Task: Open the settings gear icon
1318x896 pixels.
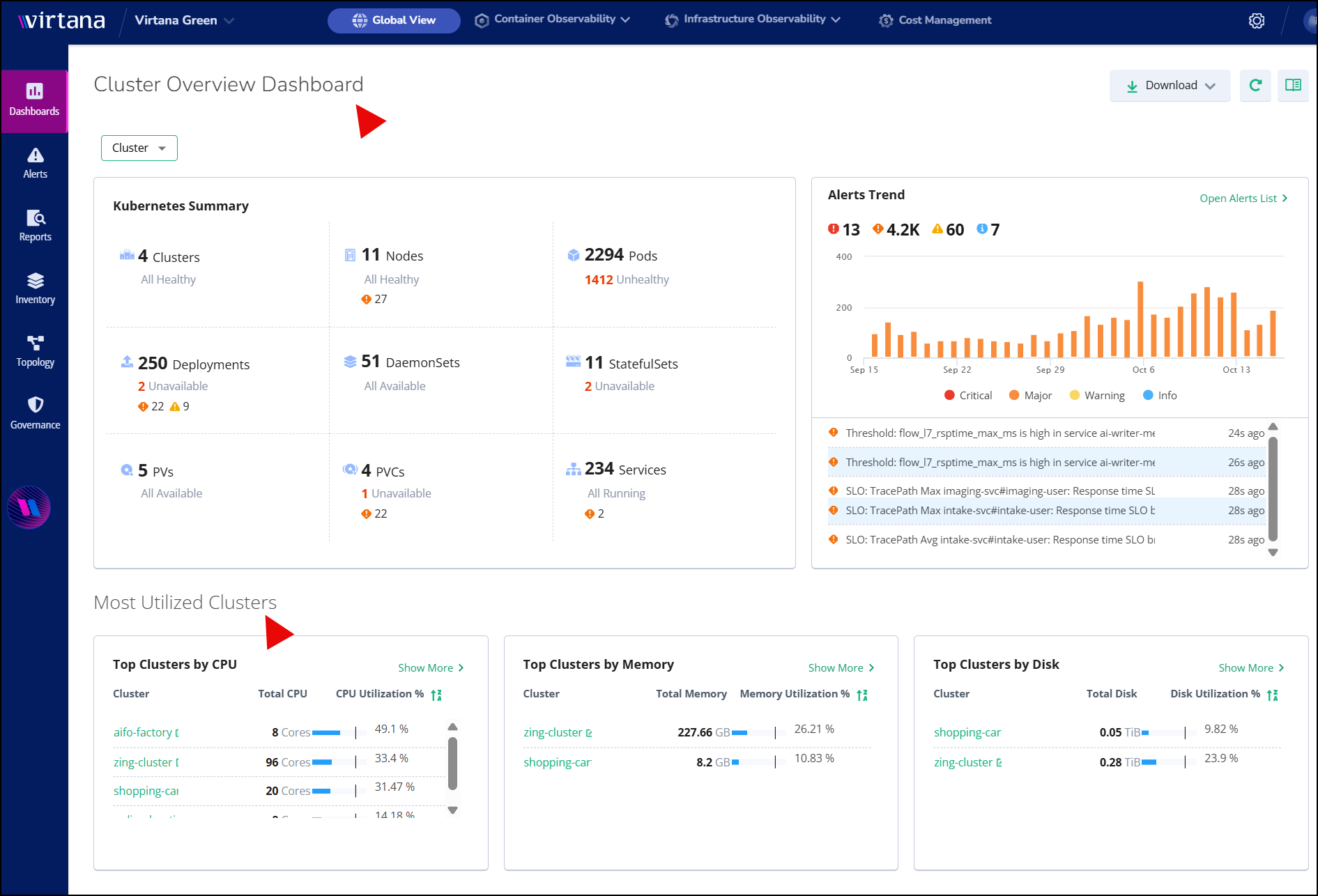Action: point(1256,21)
